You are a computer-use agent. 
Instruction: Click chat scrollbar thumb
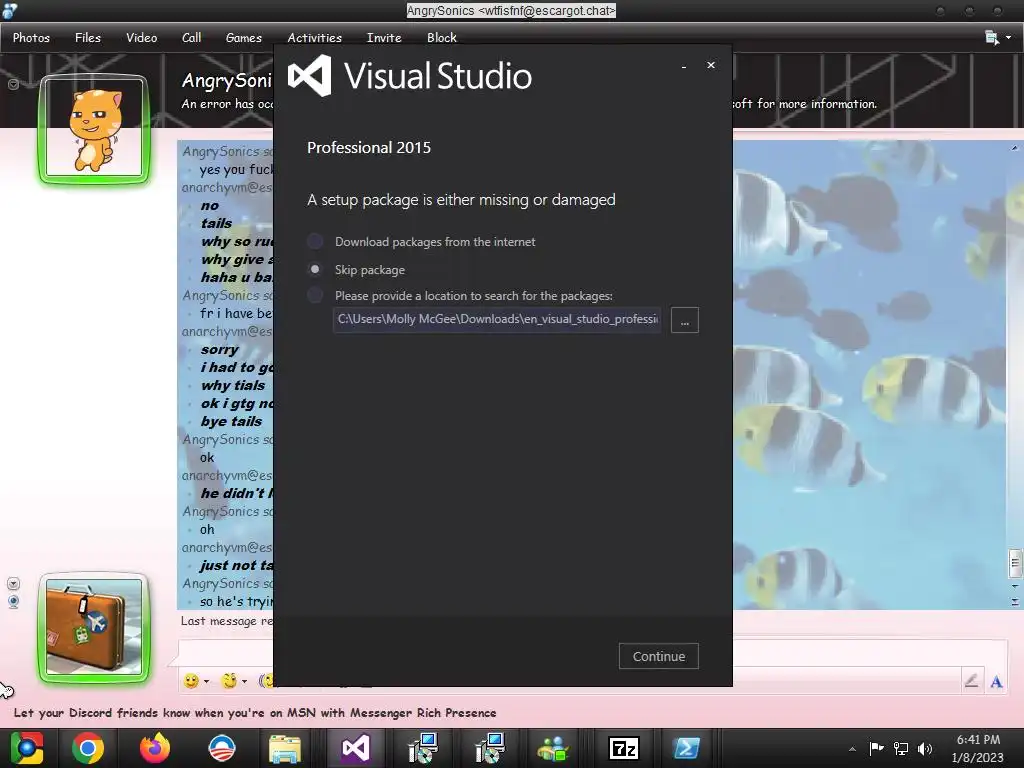[1015, 564]
